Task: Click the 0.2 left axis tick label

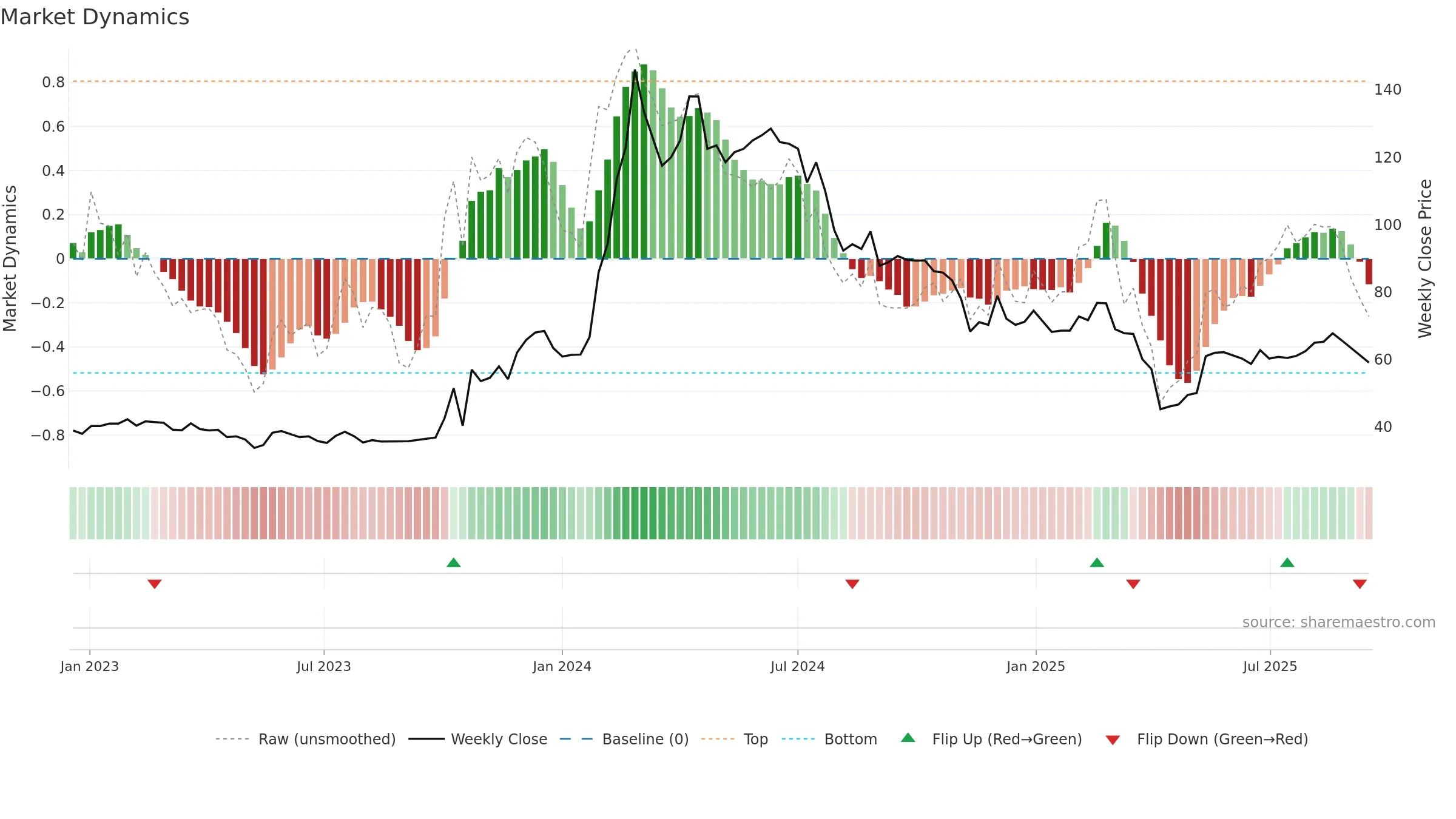Action: (x=53, y=215)
